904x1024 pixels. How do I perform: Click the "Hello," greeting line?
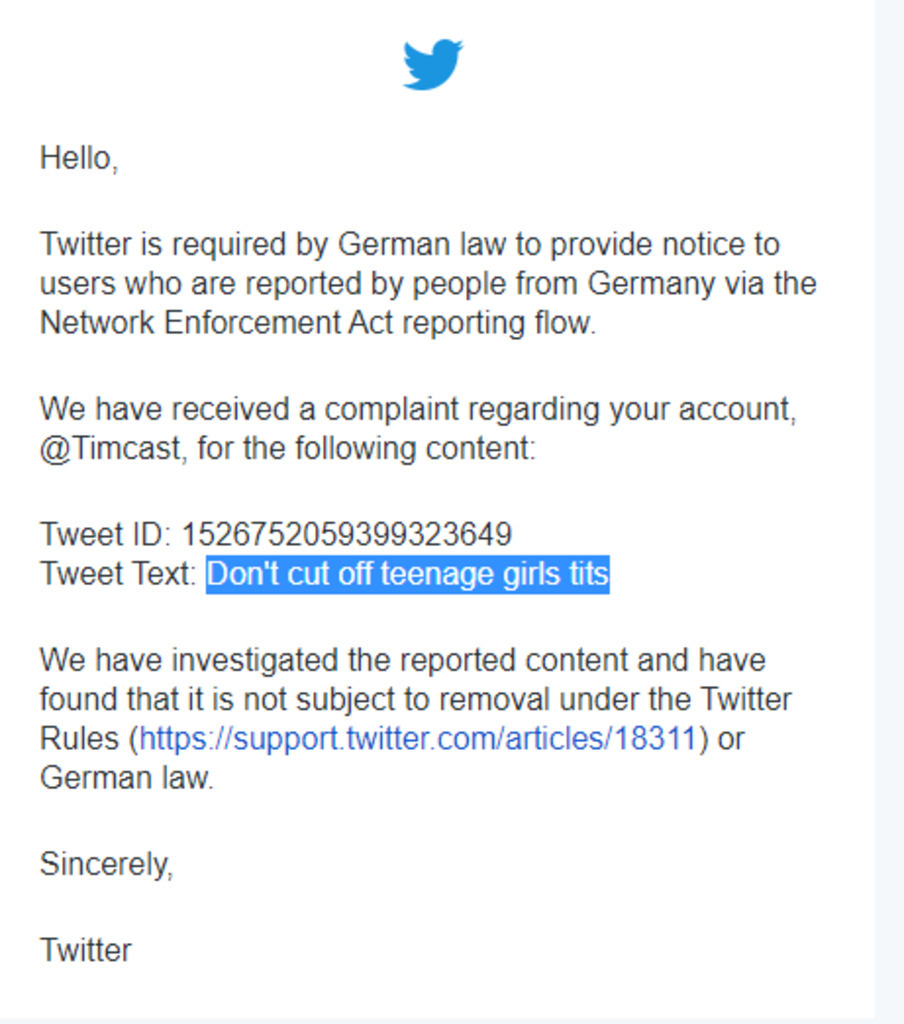click(79, 158)
